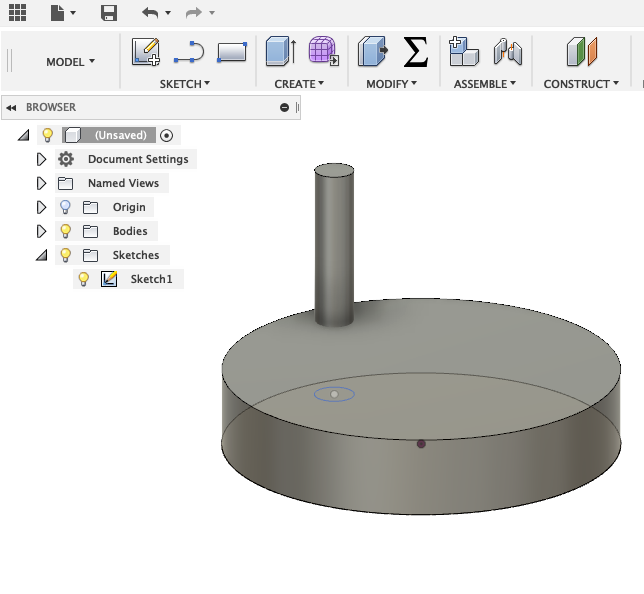Open the Redo history dropdown arrow
644x594 pixels.
[212, 13]
